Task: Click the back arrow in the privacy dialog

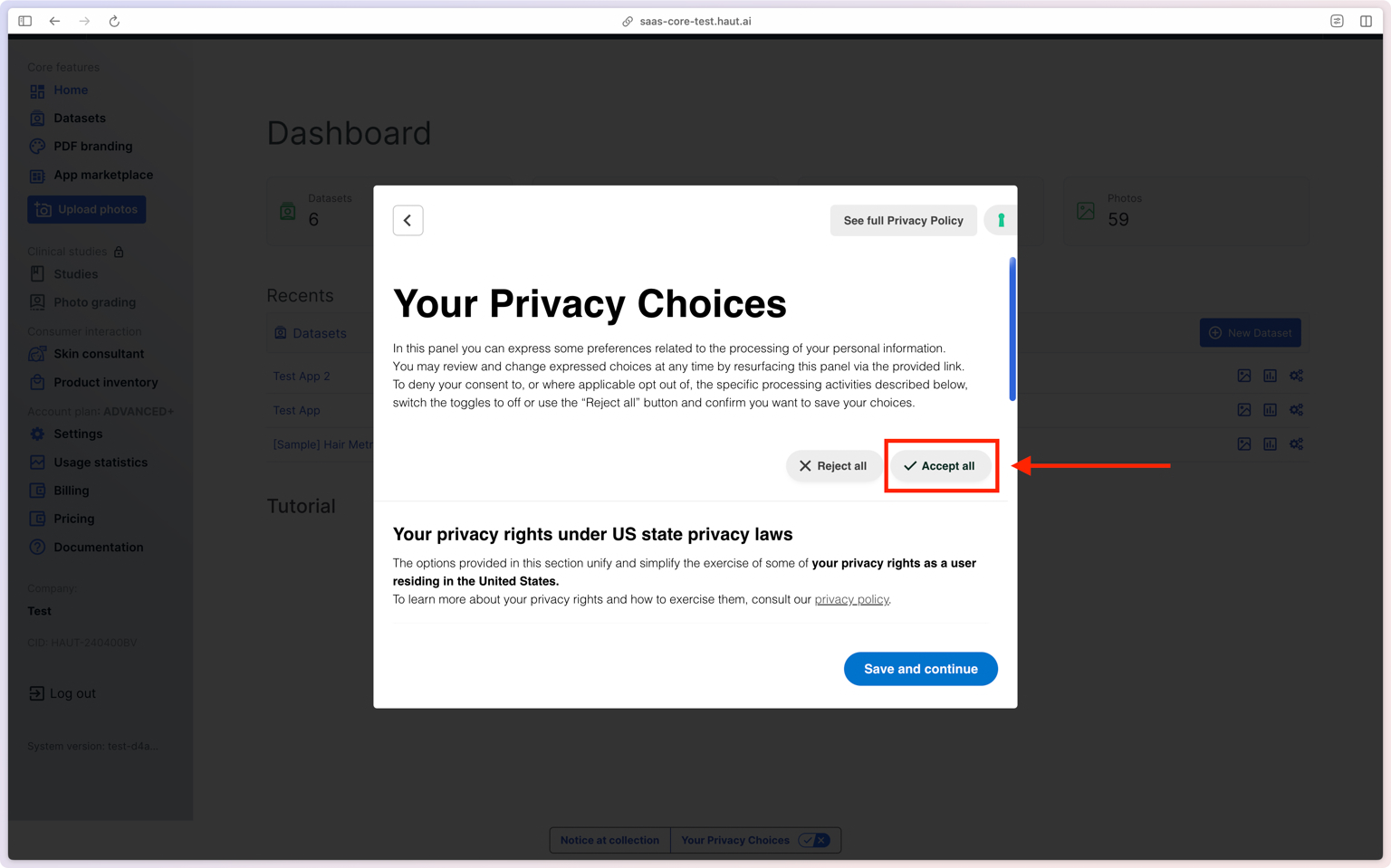Action: (x=408, y=220)
